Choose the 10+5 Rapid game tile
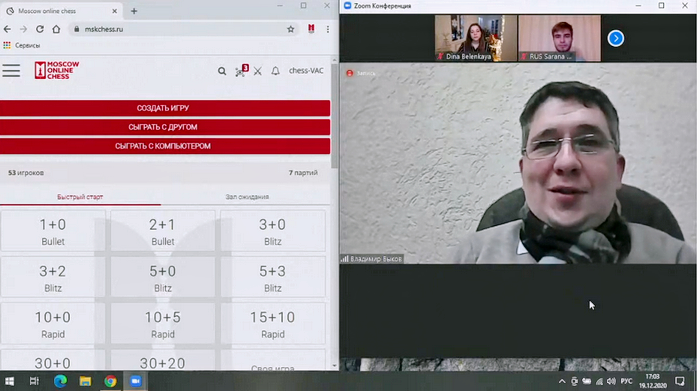Screen dimensions: 700x391 click(163, 324)
